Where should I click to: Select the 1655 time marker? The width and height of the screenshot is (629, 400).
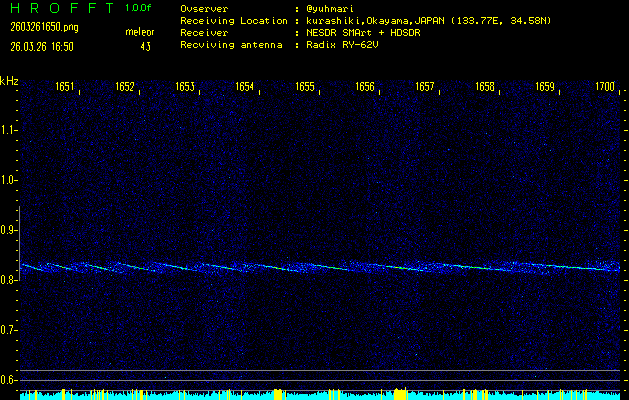point(305,87)
